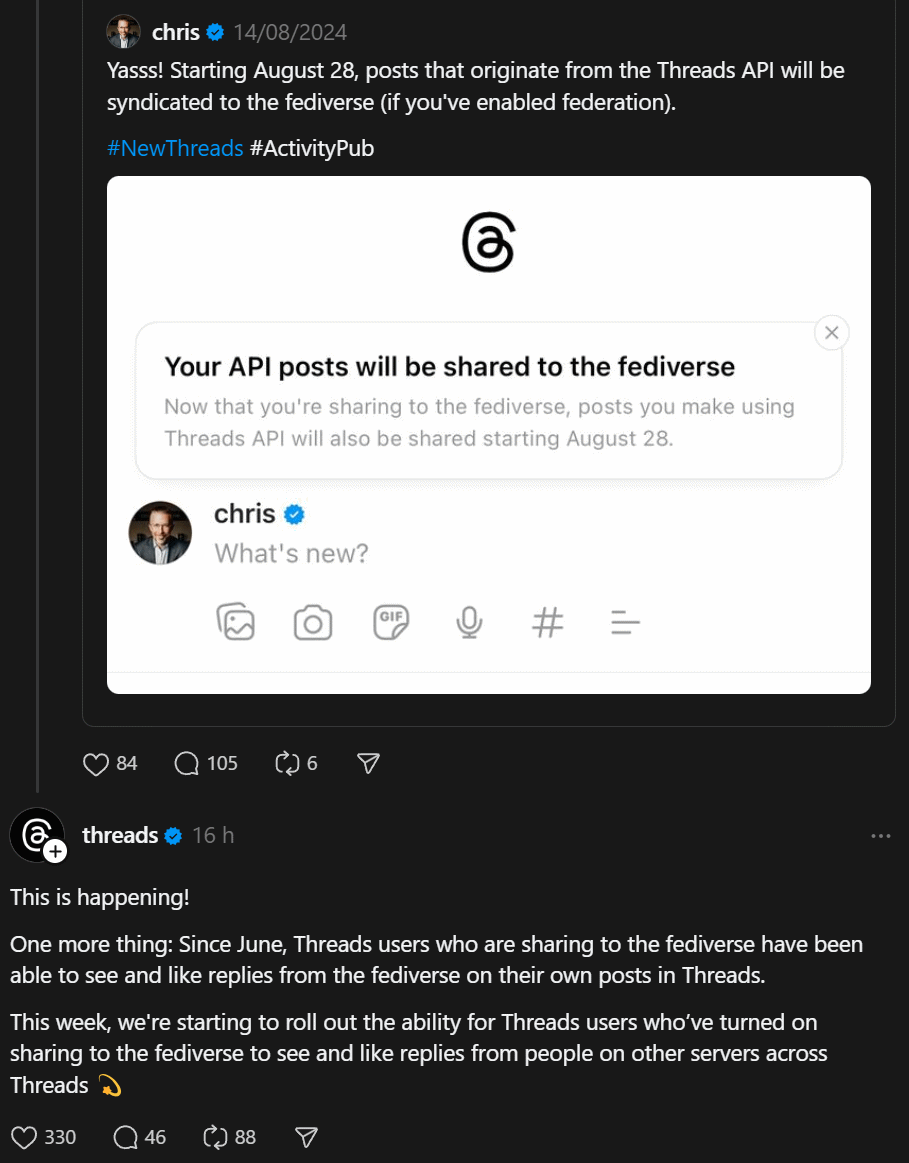Dismiss the fediverse notification with the X
Viewport: 909px width, 1163px height.
pyautogui.click(x=831, y=332)
